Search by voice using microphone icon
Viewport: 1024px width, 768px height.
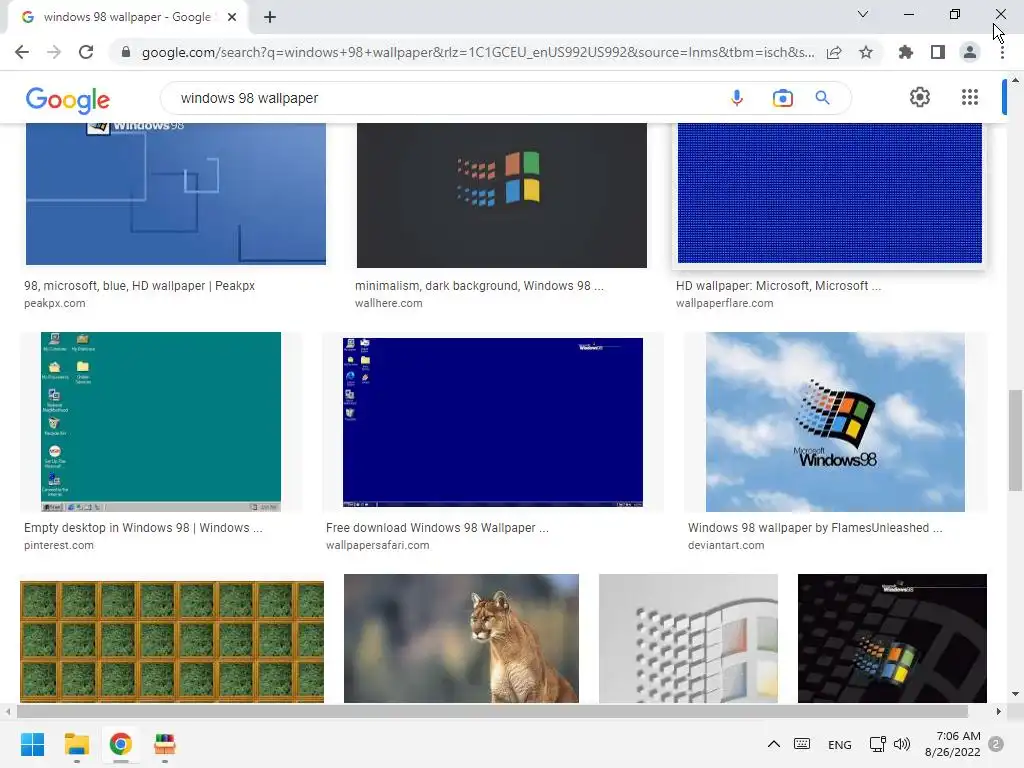[x=737, y=98]
